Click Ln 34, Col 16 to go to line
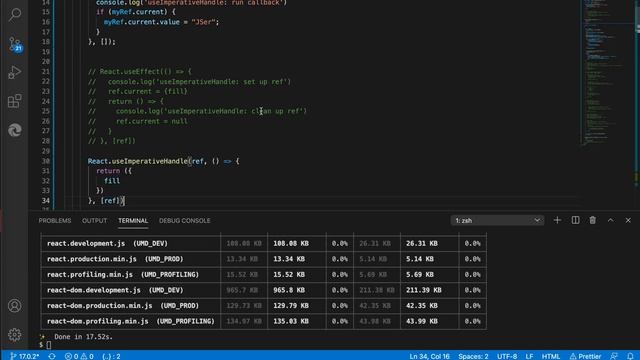The width and height of the screenshot is (640, 360). click(x=429, y=356)
